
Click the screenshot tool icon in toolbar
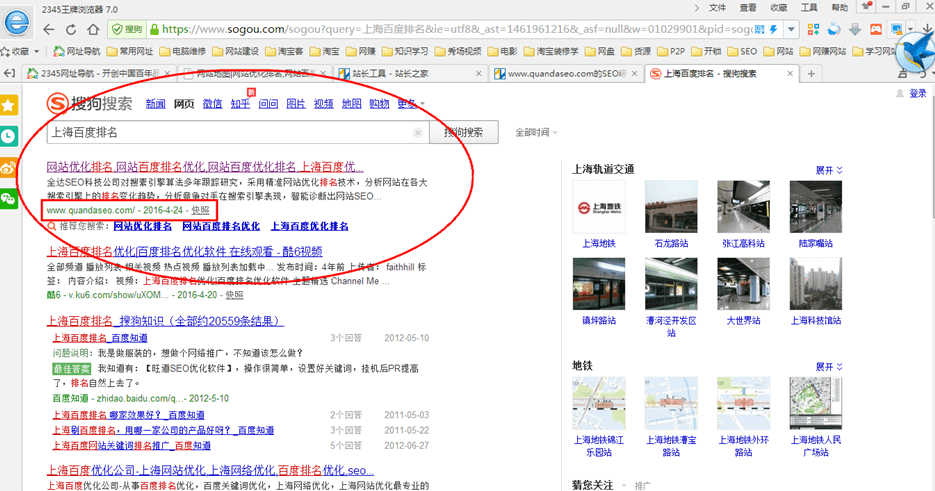[x=896, y=29]
